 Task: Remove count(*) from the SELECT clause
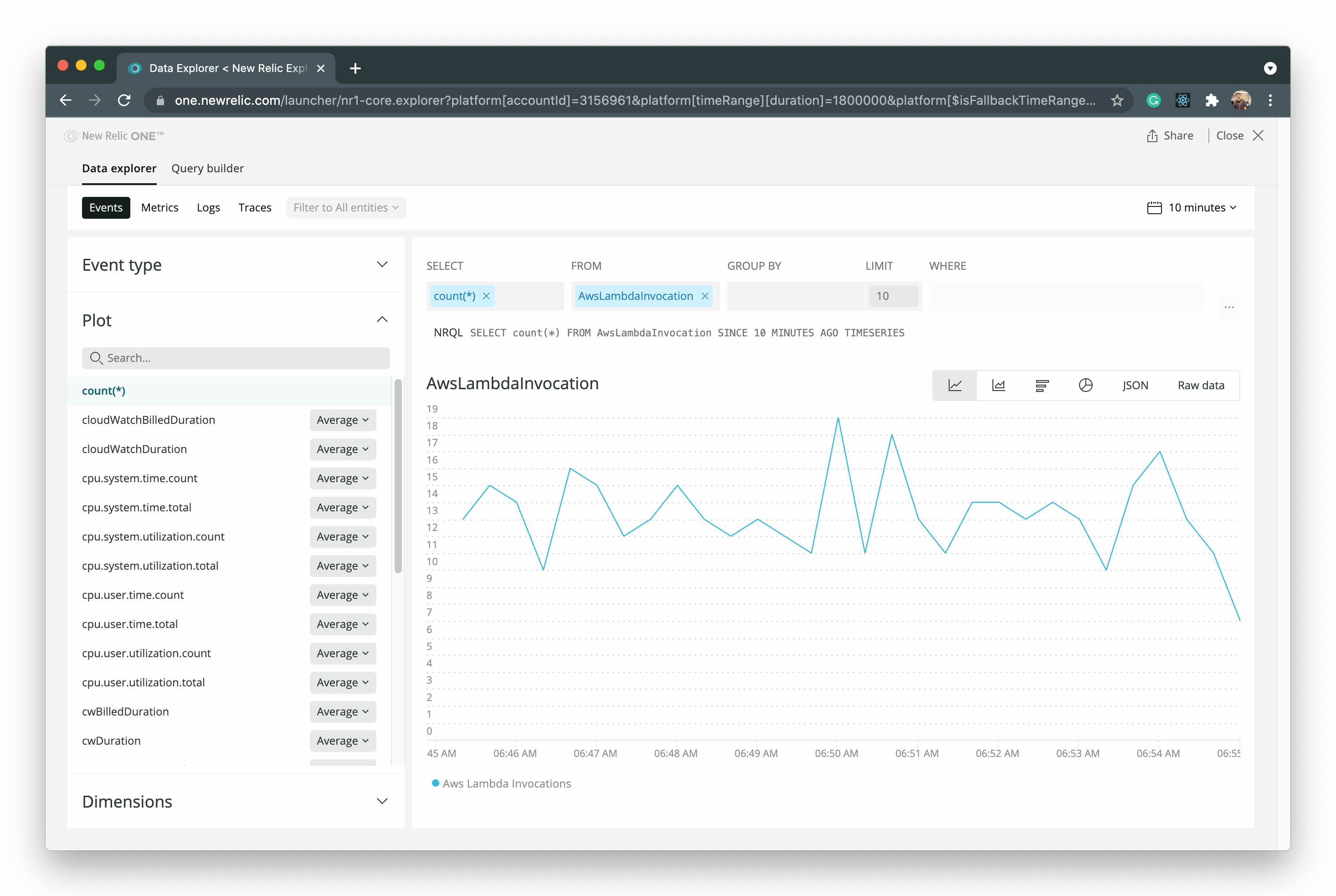[486, 296]
